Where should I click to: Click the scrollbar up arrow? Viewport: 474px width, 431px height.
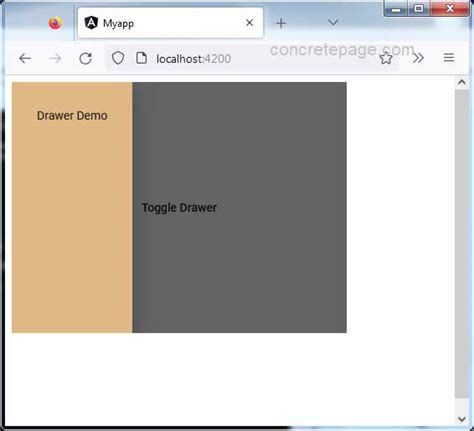click(x=462, y=82)
